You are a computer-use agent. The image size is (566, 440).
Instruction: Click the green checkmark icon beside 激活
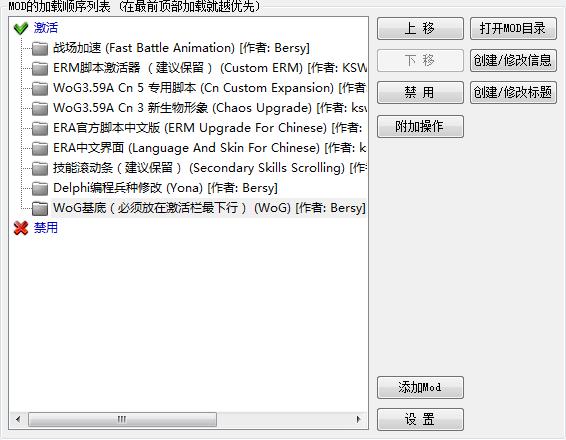point(21,28)
